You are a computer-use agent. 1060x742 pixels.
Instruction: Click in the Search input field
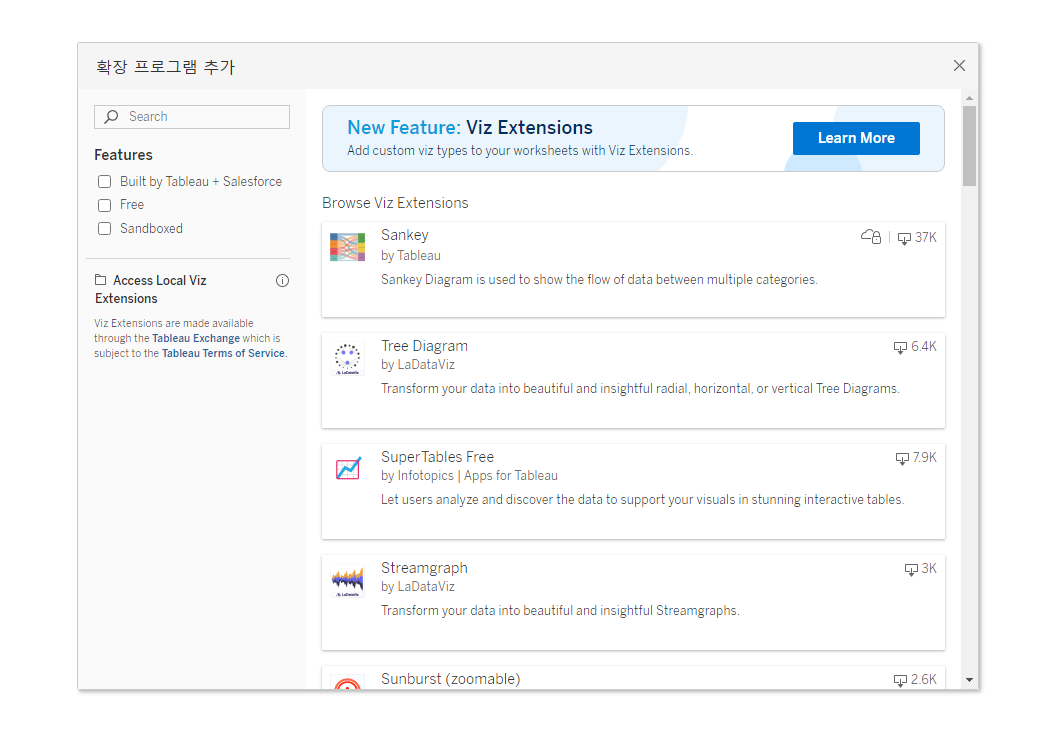tap(192, 117)
